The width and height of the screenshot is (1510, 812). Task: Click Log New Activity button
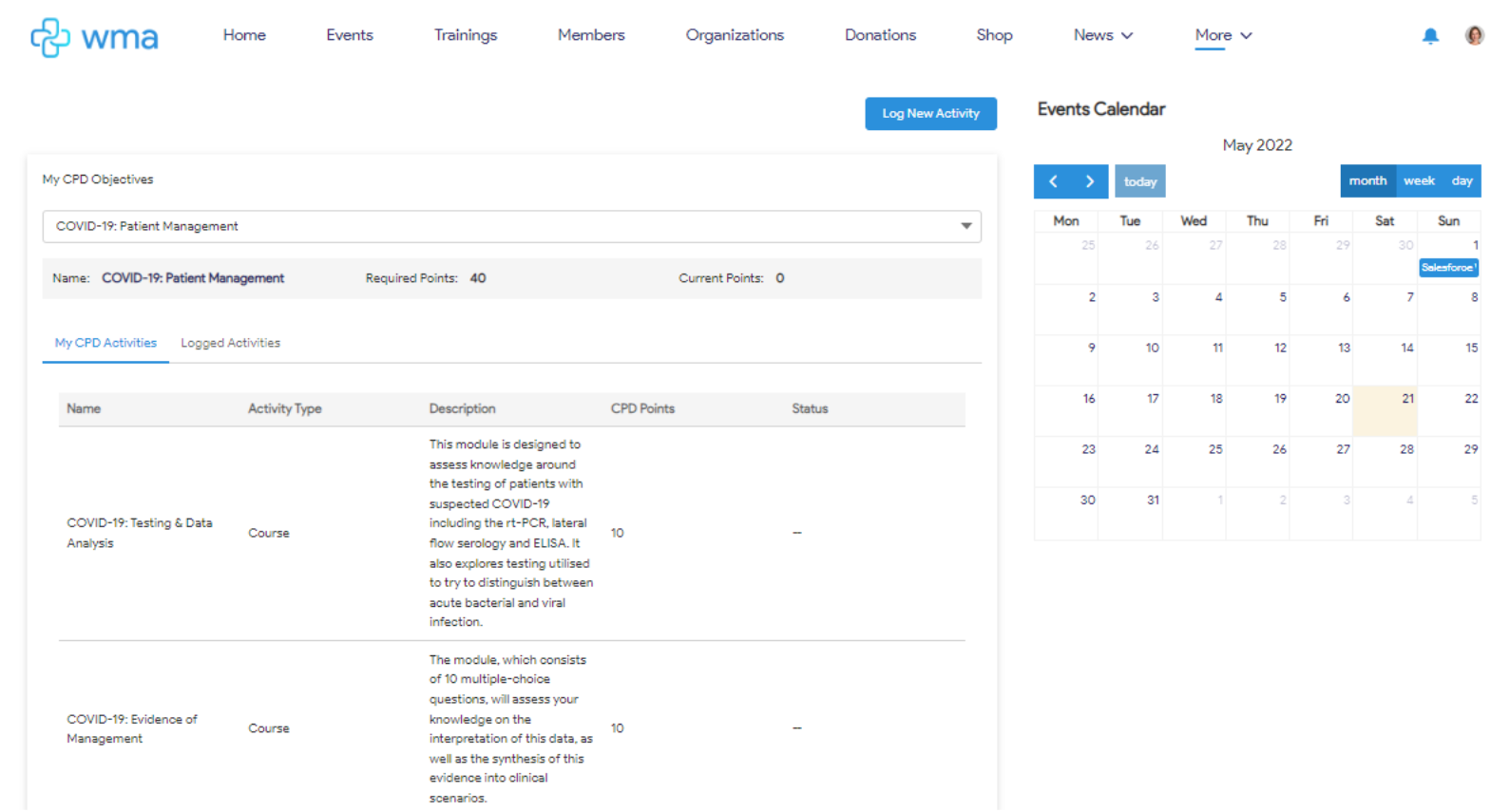click(930, 113)
